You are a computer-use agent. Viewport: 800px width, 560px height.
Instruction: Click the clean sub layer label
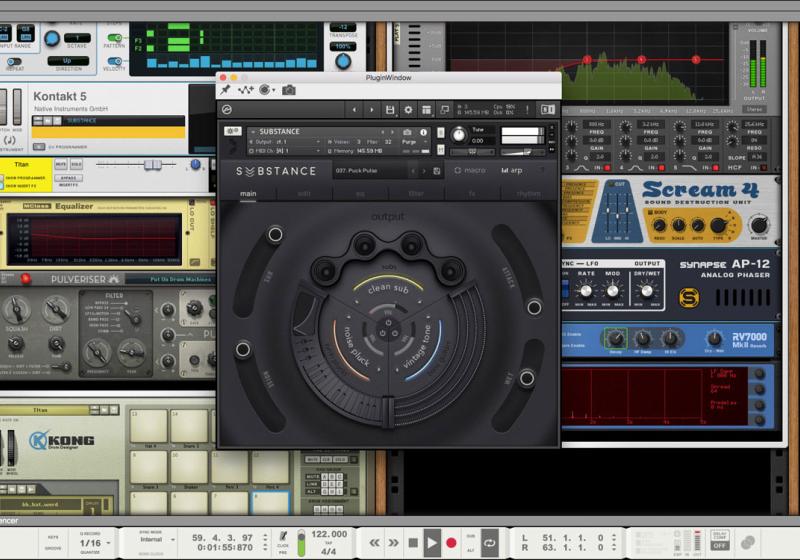[x=388, y=288]
